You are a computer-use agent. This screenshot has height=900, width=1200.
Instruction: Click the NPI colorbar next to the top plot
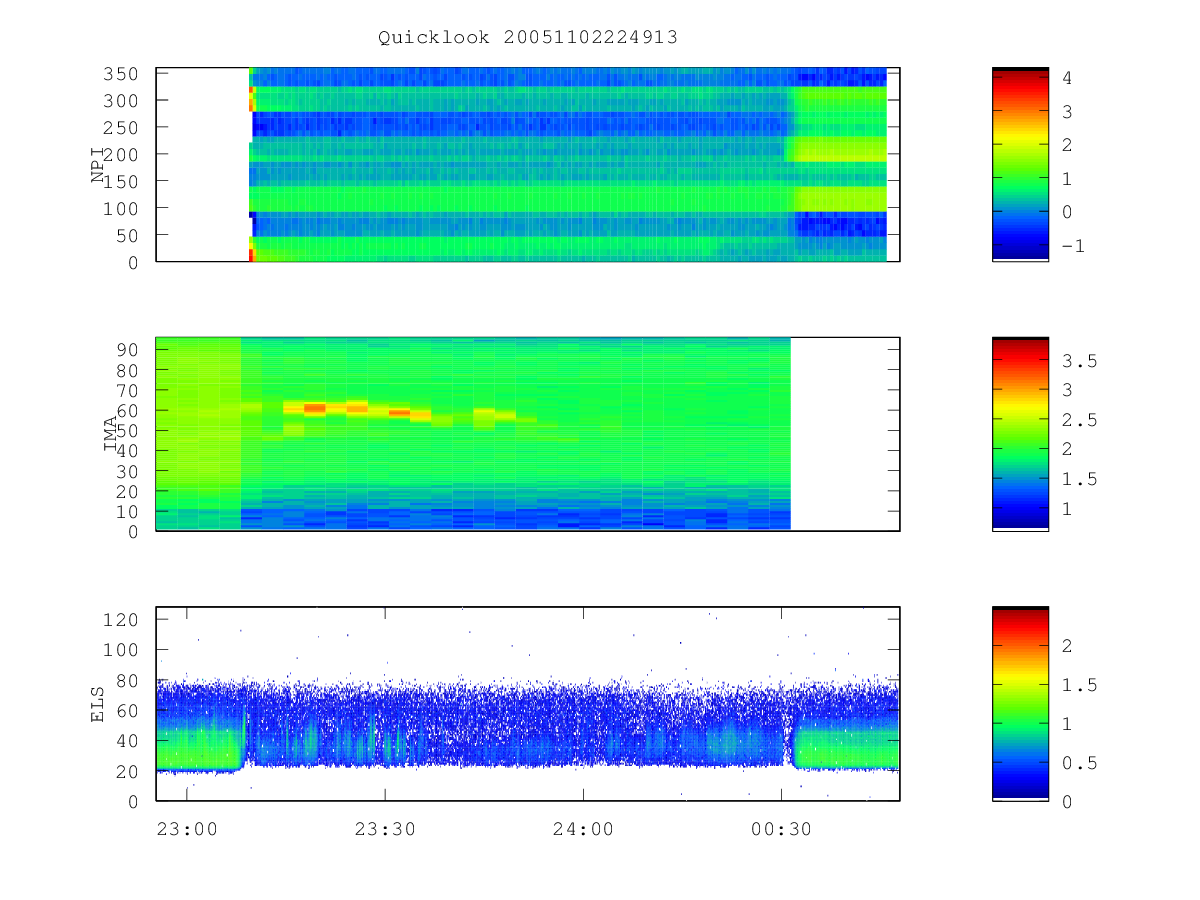click(x=1020, y=164)
